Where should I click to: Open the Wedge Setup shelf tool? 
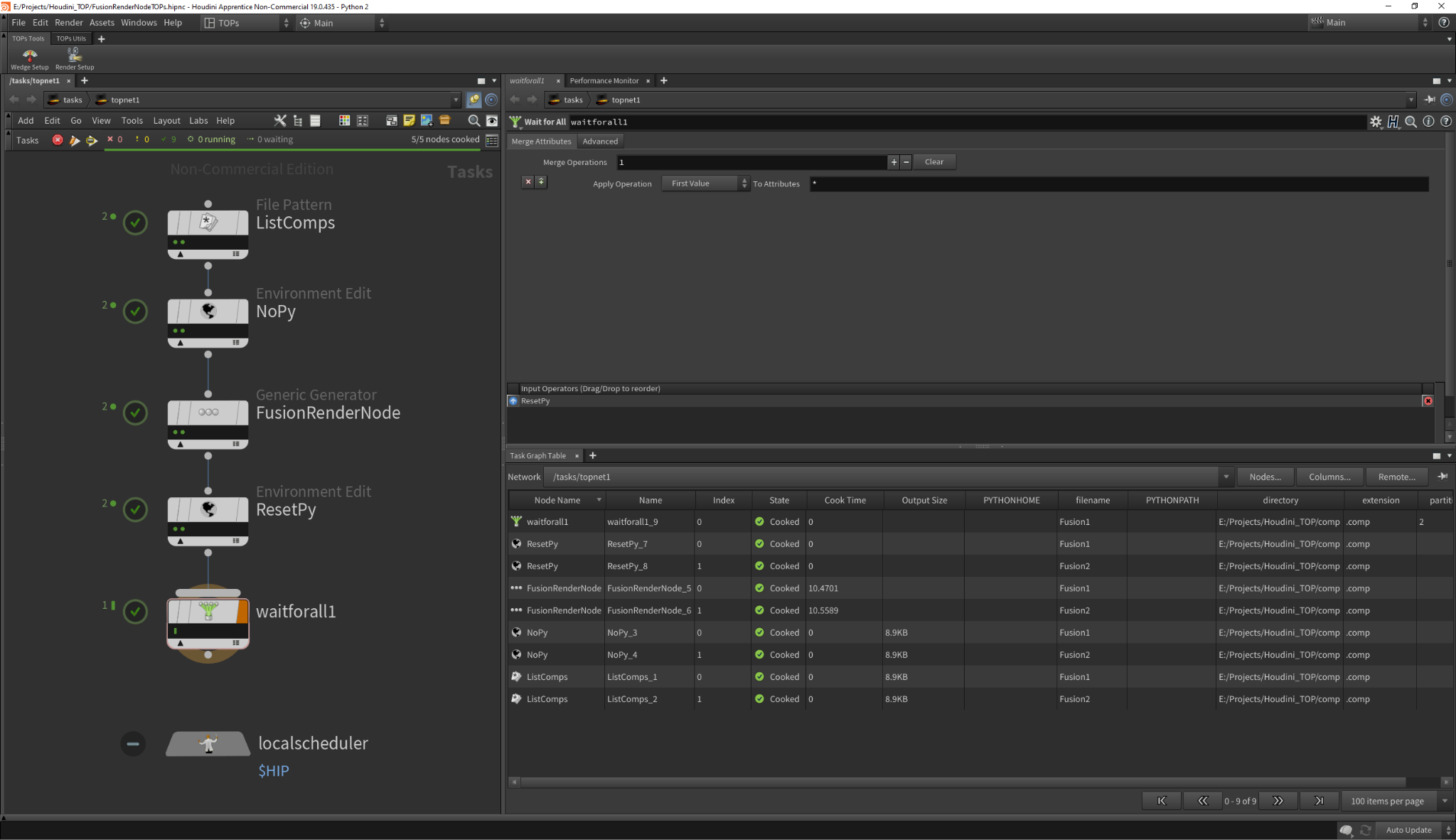(x=30, y=59)
